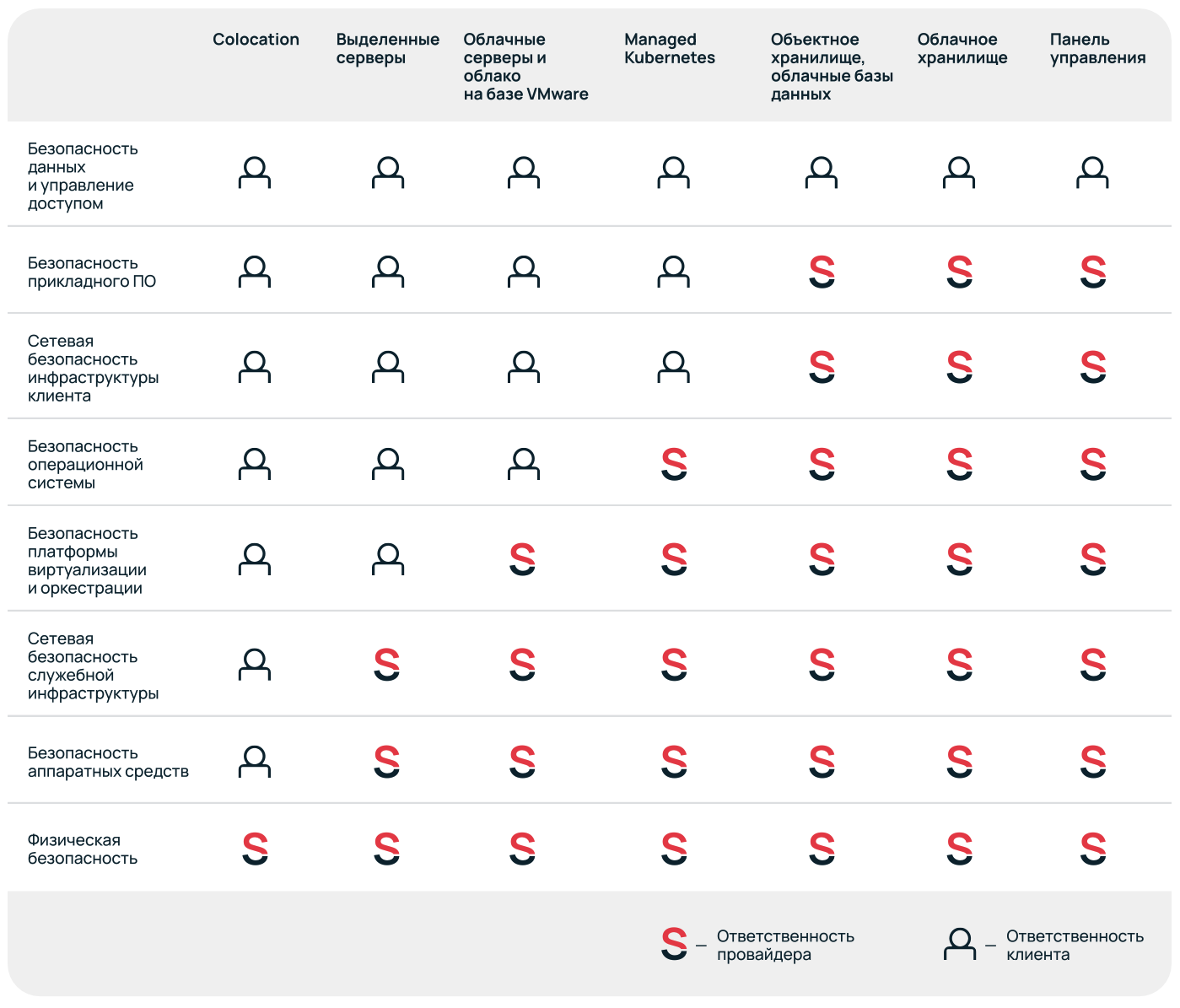Click provider S icon for object storage client network security
1180x1008 pixels.
(822, 367)
